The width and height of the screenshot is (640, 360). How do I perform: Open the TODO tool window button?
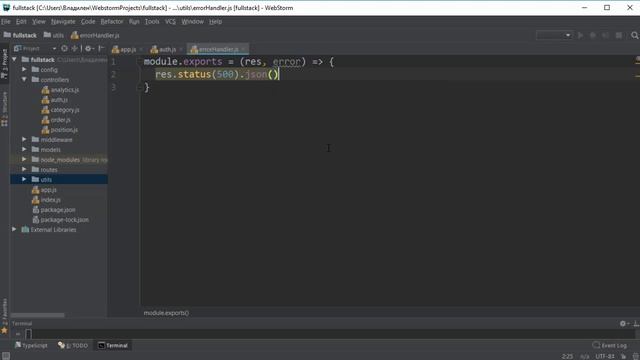tap(73, 345)
